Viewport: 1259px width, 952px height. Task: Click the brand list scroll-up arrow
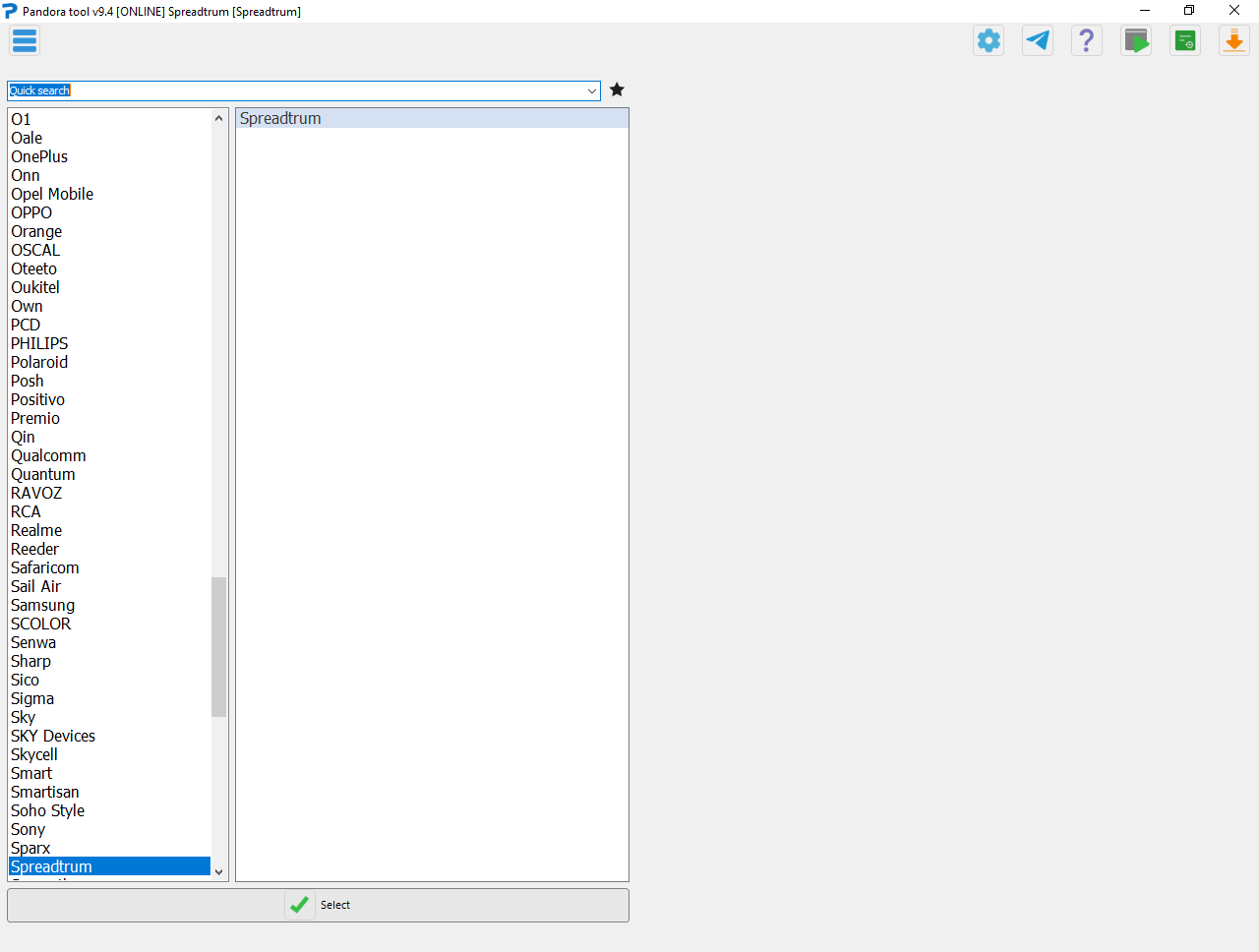218,116
